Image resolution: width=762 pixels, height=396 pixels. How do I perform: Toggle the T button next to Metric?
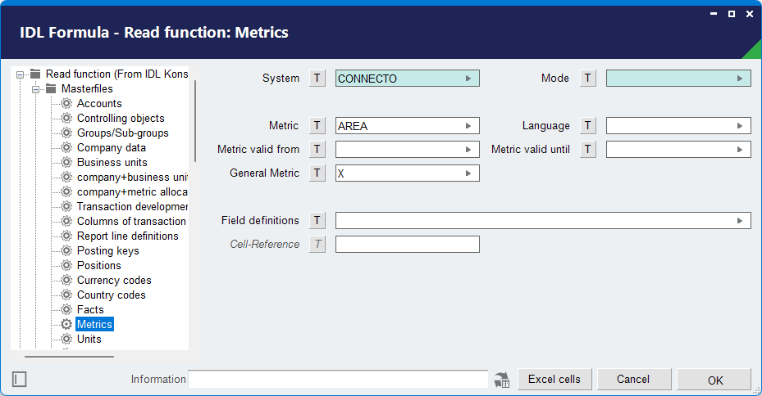pyautogui.click(x=317, y=125)
